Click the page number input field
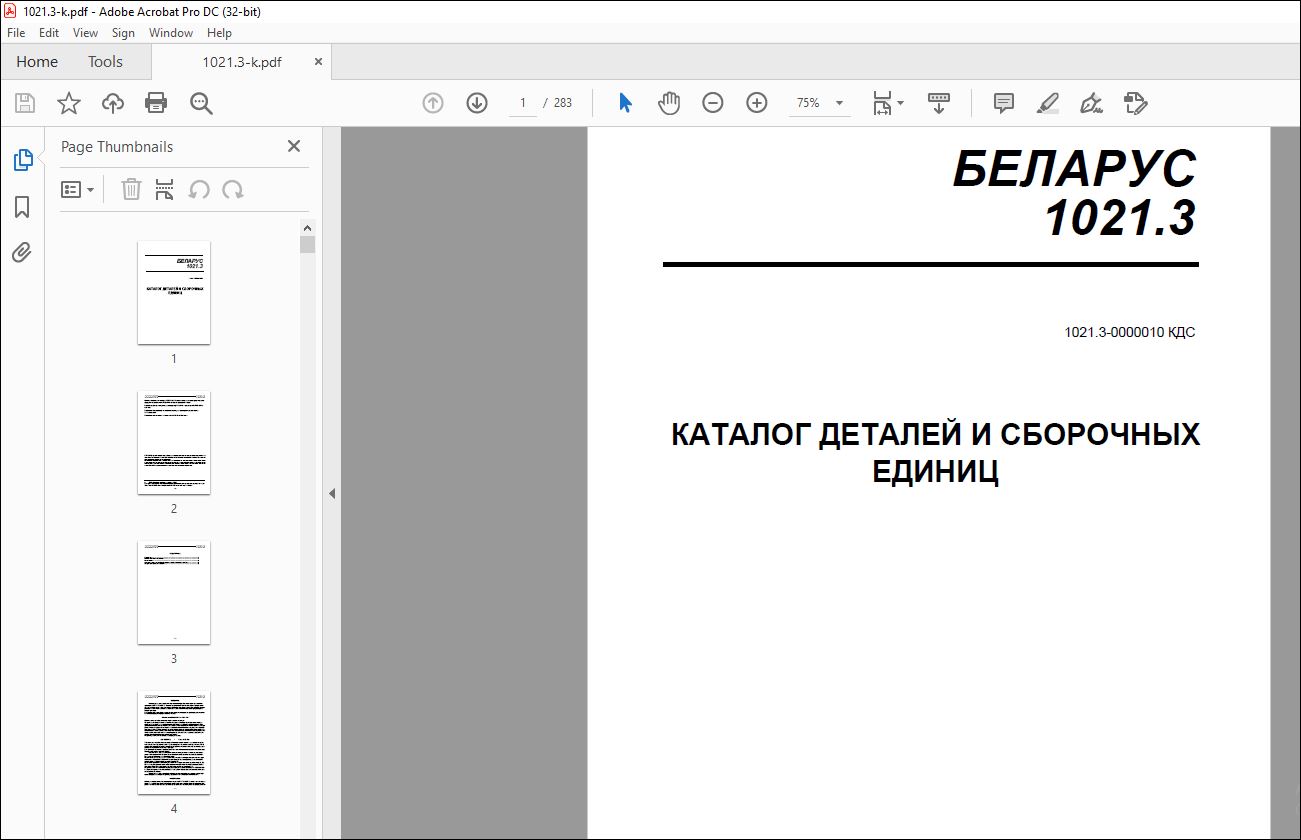Image resolution: width=1301 pixels, height=840 pixels. pyautogui.click(x=522, y=103)
